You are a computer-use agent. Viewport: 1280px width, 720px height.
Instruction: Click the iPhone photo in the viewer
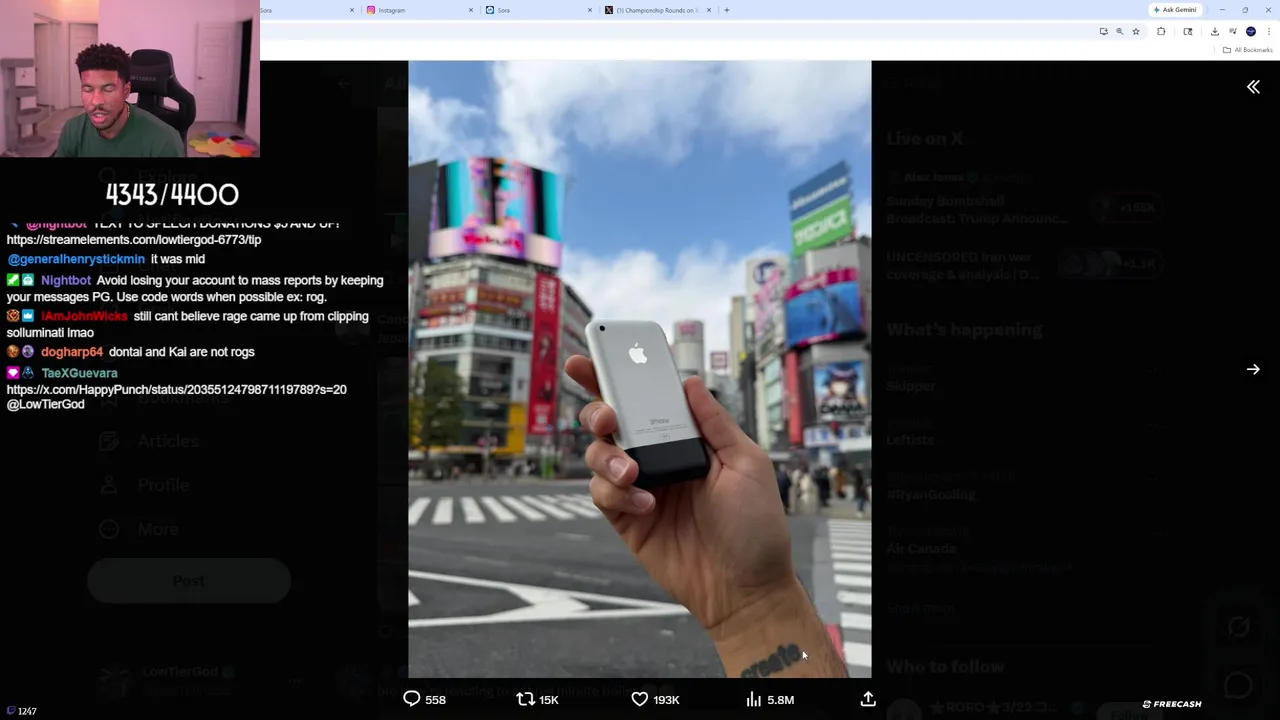click(640, 369)
